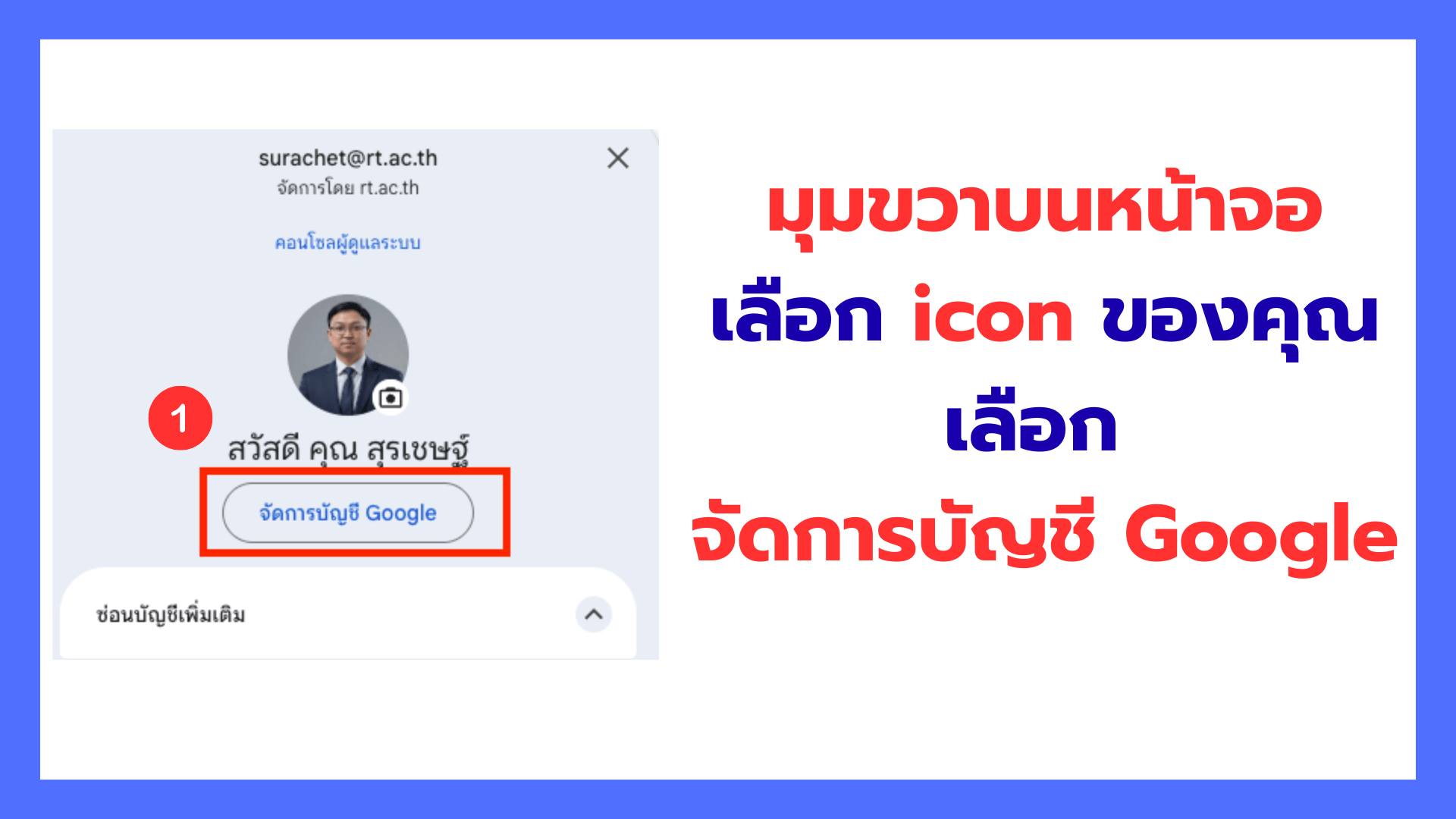Collapse accounts using the chevron up arrow
This screenshot has height=819, width=1456.
pos(594,614)
